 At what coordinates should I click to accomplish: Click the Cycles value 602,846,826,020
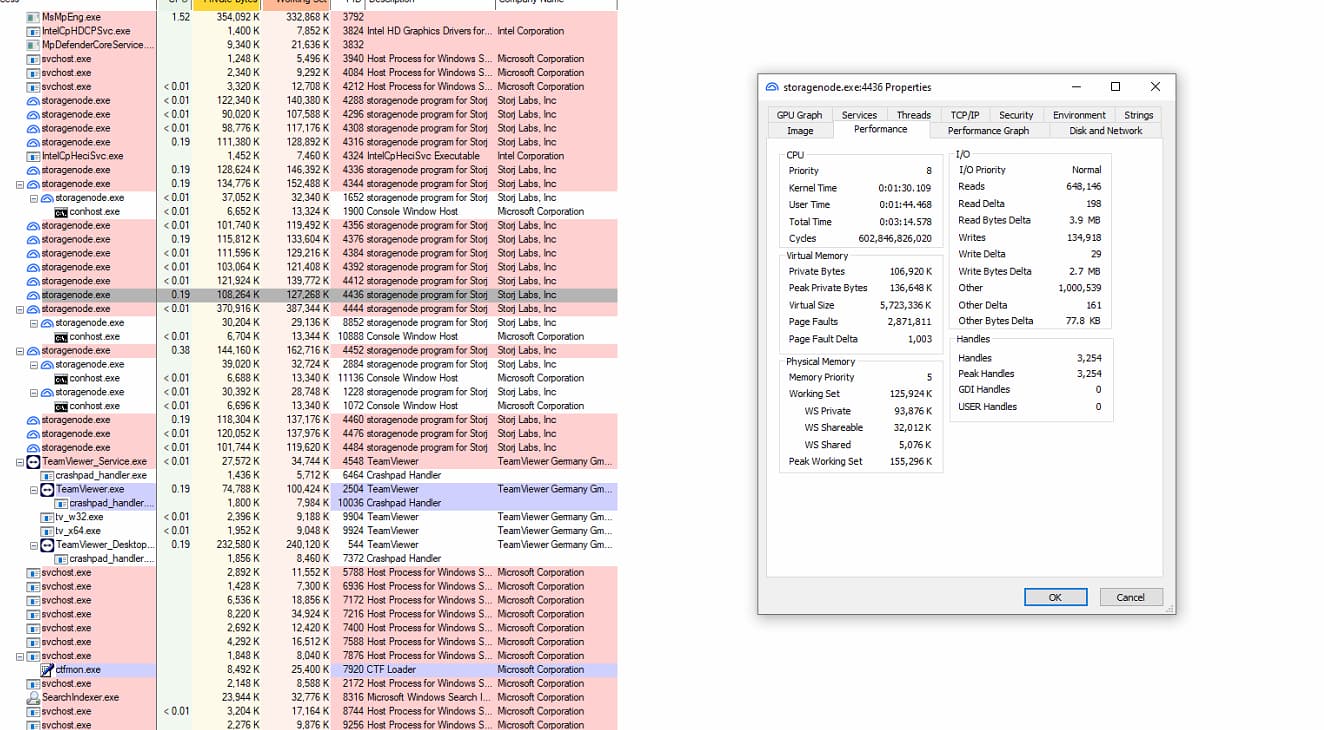[x=895, y=239]
